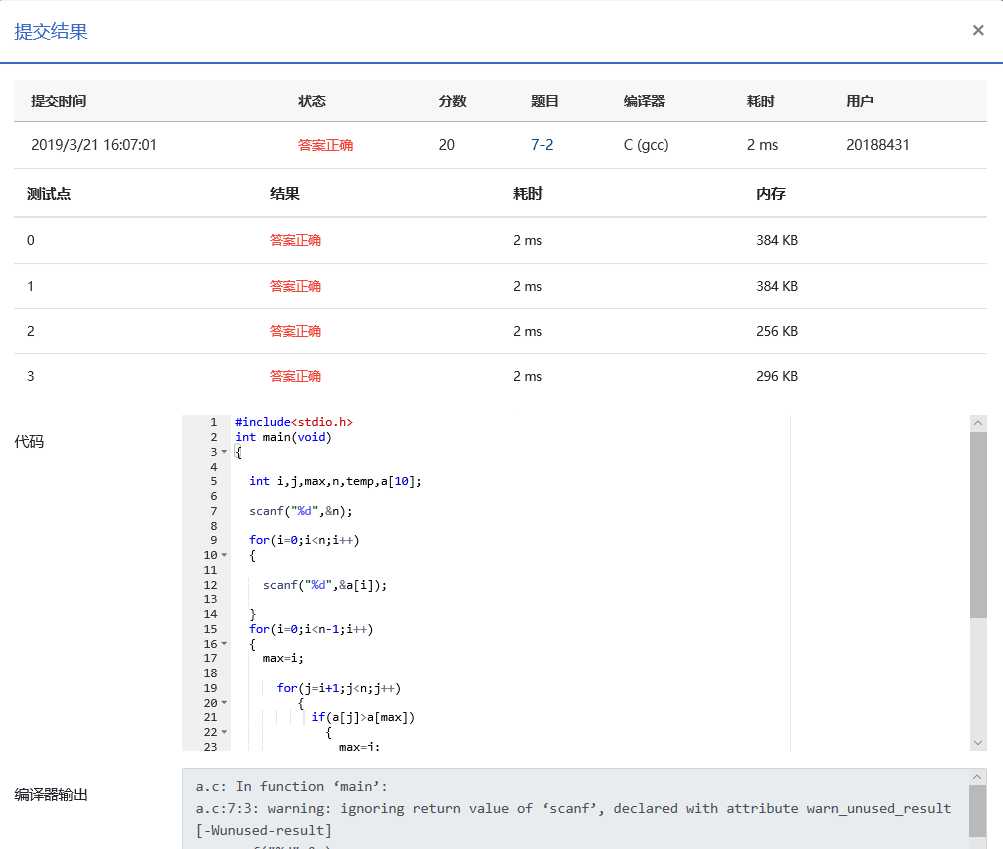Collapse code fold arrow at line 16
The height and width of the screenshot is (849, 1003).
(x=225, y=644)
